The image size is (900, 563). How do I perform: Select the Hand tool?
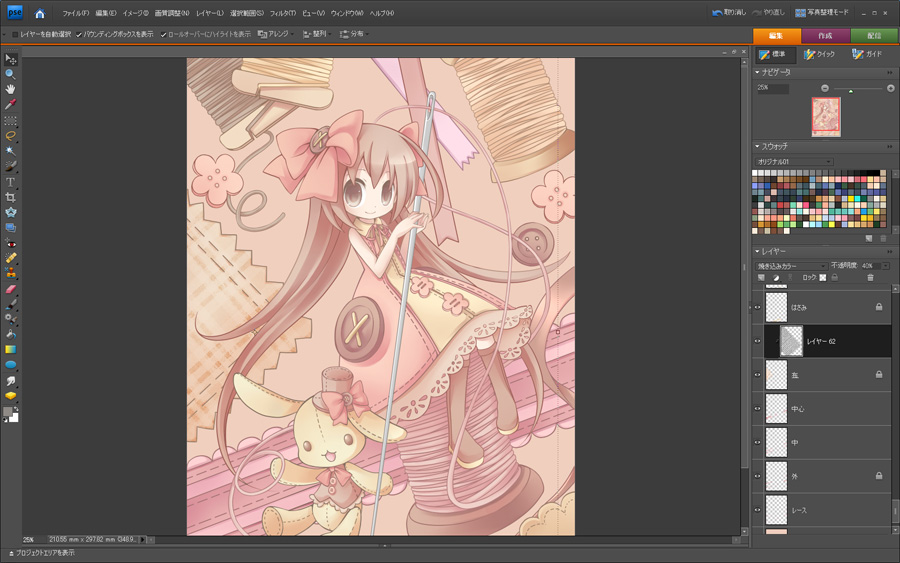click(x=10, y=89)
